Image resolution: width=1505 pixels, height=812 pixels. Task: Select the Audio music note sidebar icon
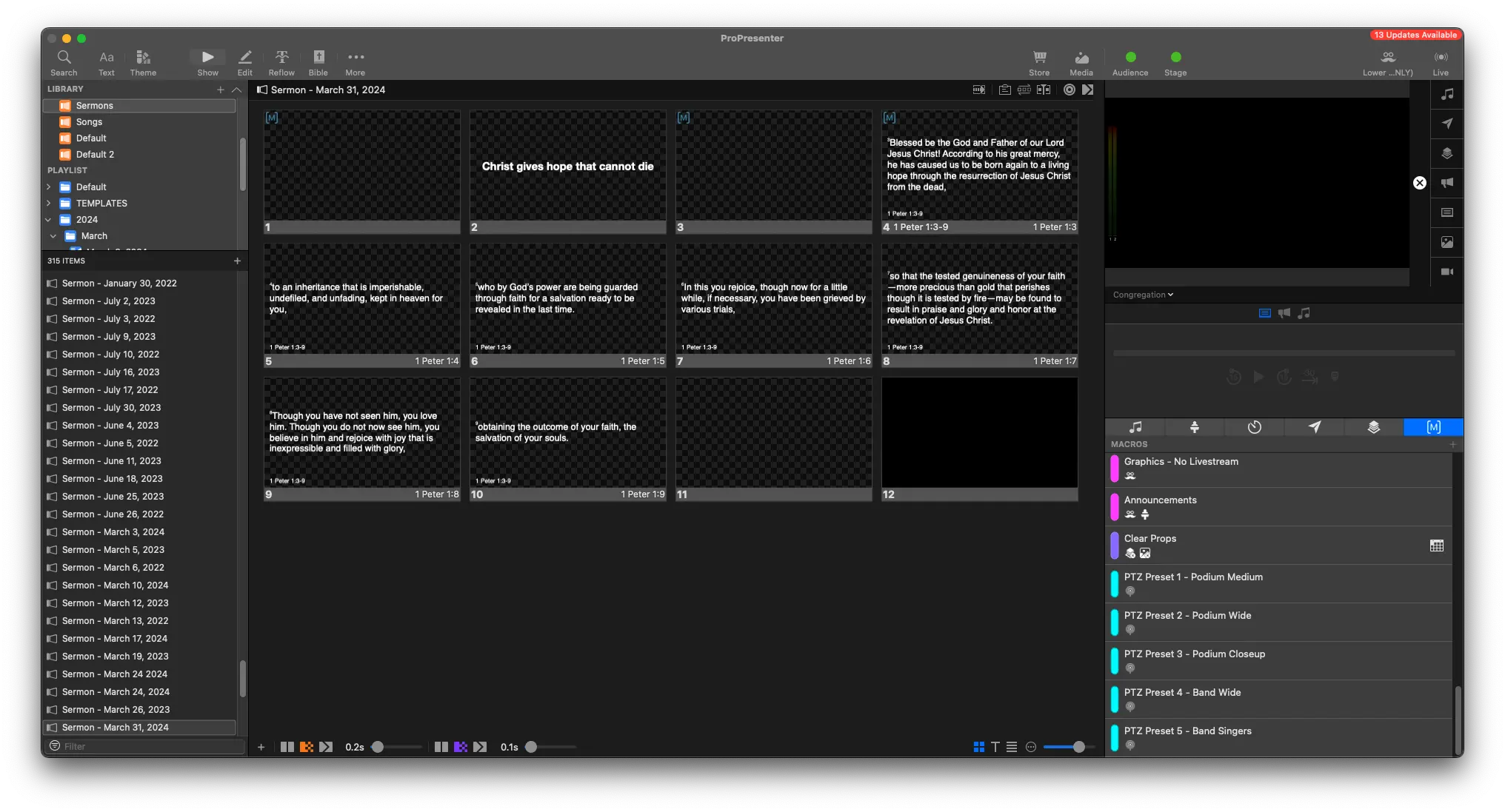(1446, 94)
